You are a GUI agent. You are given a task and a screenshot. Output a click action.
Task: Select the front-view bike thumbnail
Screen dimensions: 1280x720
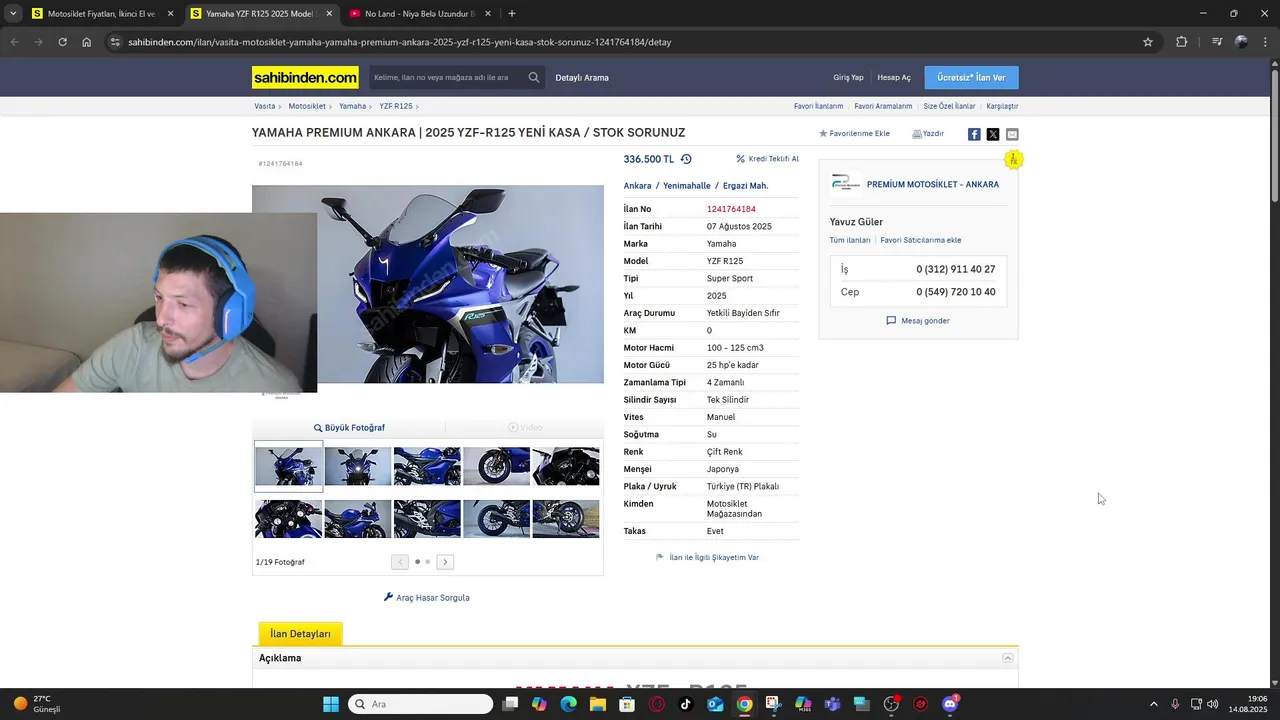coord(358,466)
